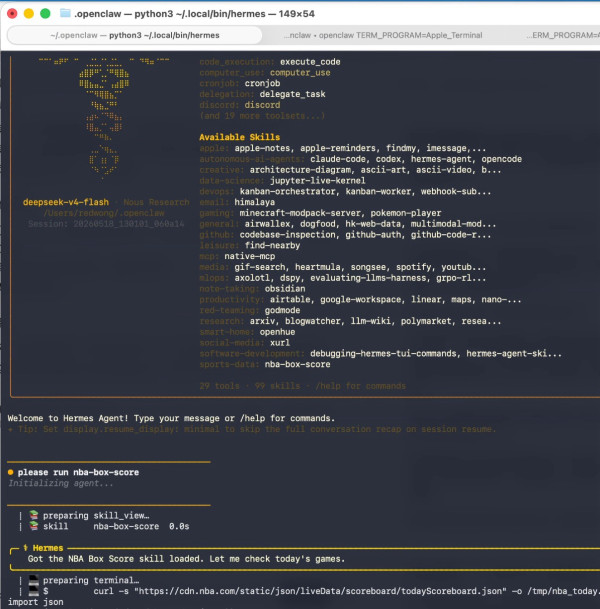The height and width of the screenshot is (609, 600).
Task: Click the Hermes caduceus ASCII logo
Action: (x=104, y=118)
